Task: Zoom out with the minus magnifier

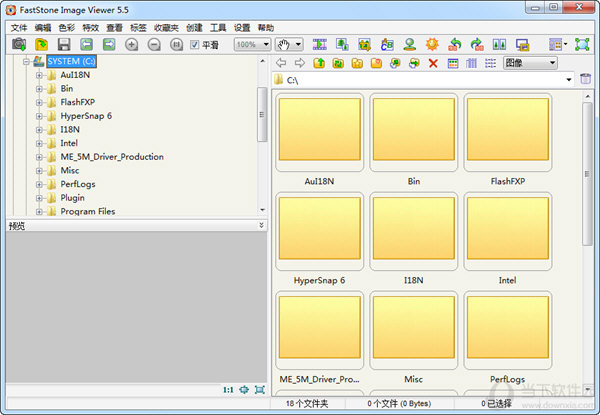Action: (154, 44)
